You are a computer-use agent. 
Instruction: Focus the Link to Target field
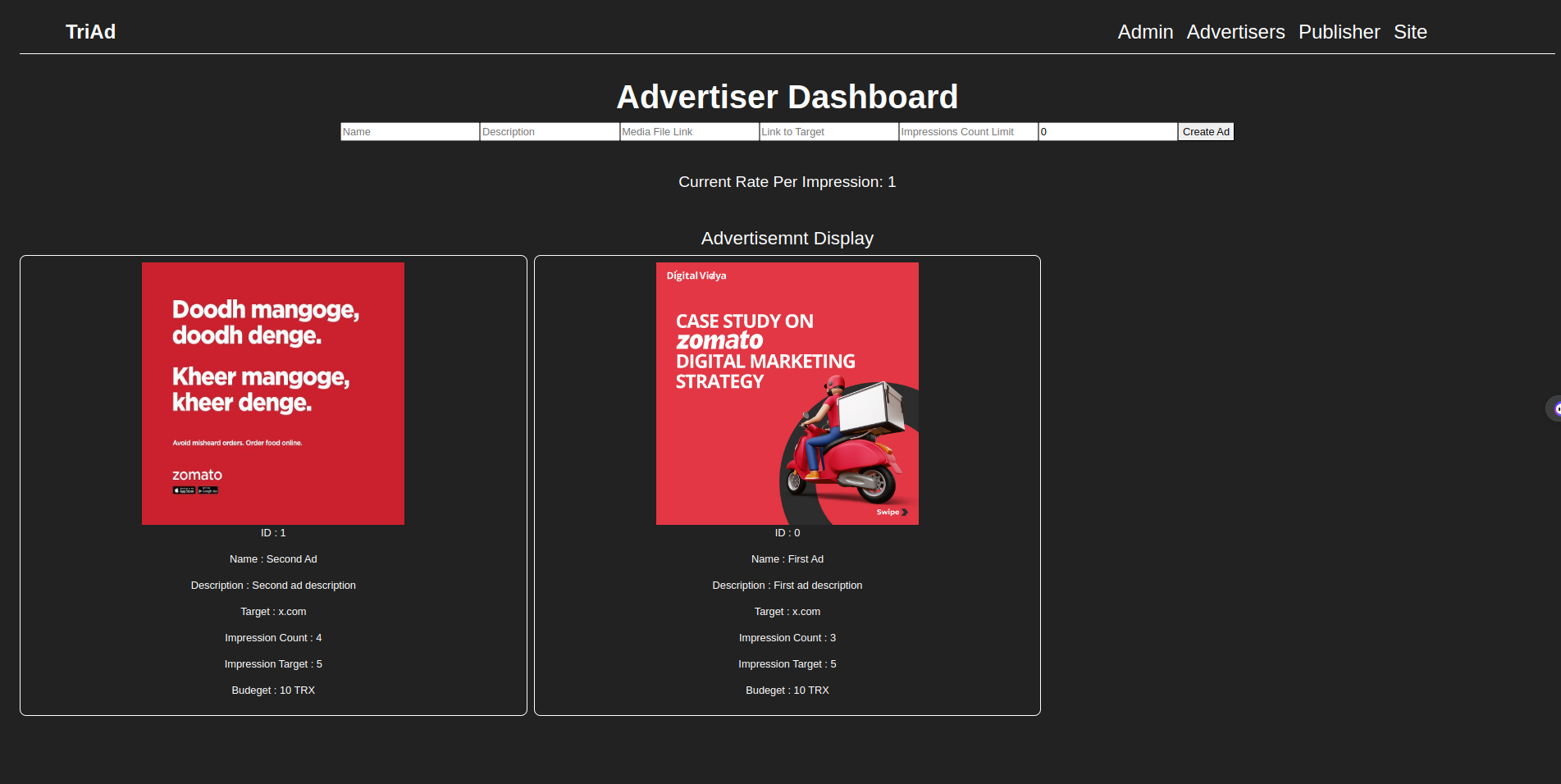coord(828,132)
